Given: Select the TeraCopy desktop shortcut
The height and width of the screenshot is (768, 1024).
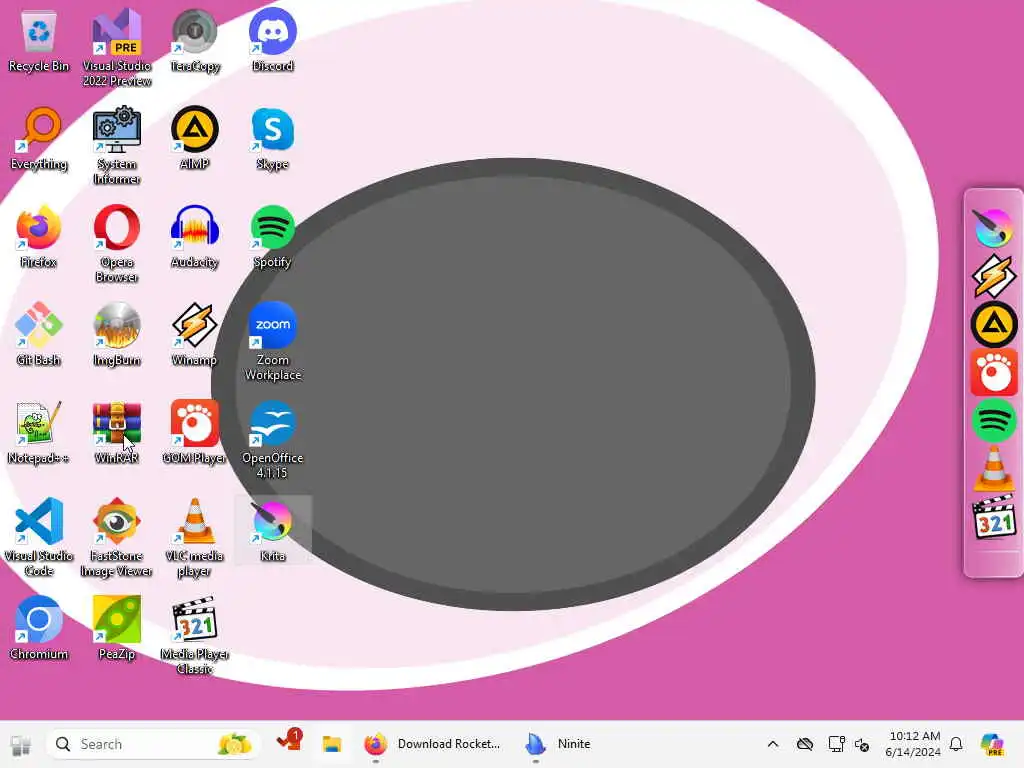Looking at the screenshot, I should [x=195, y=40].
